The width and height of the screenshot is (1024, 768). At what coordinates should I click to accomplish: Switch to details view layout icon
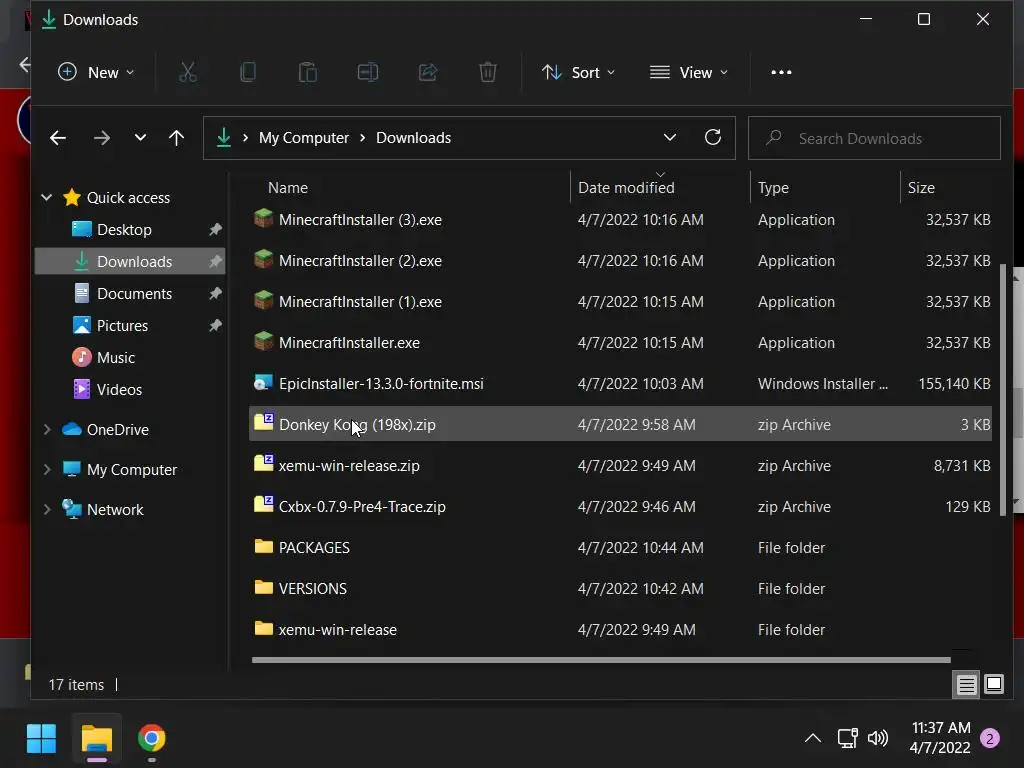click(x=966, y=684)
